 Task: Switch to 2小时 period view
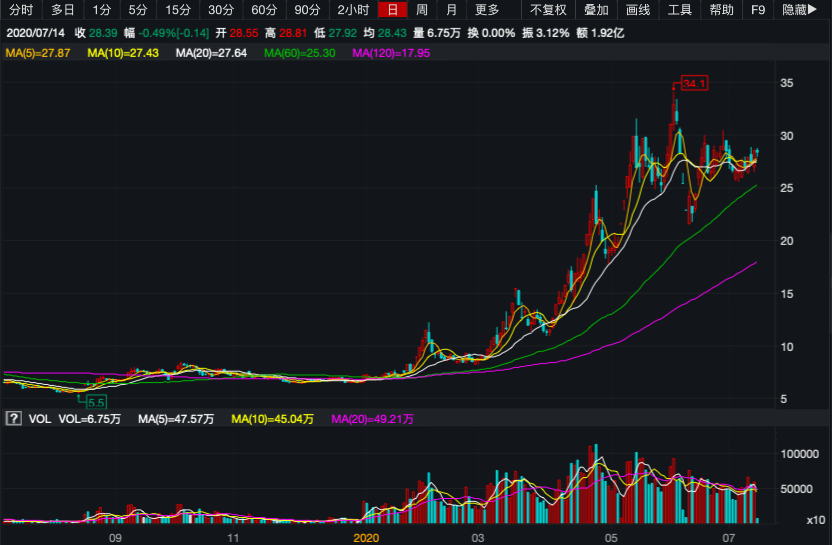click(353, 10)
